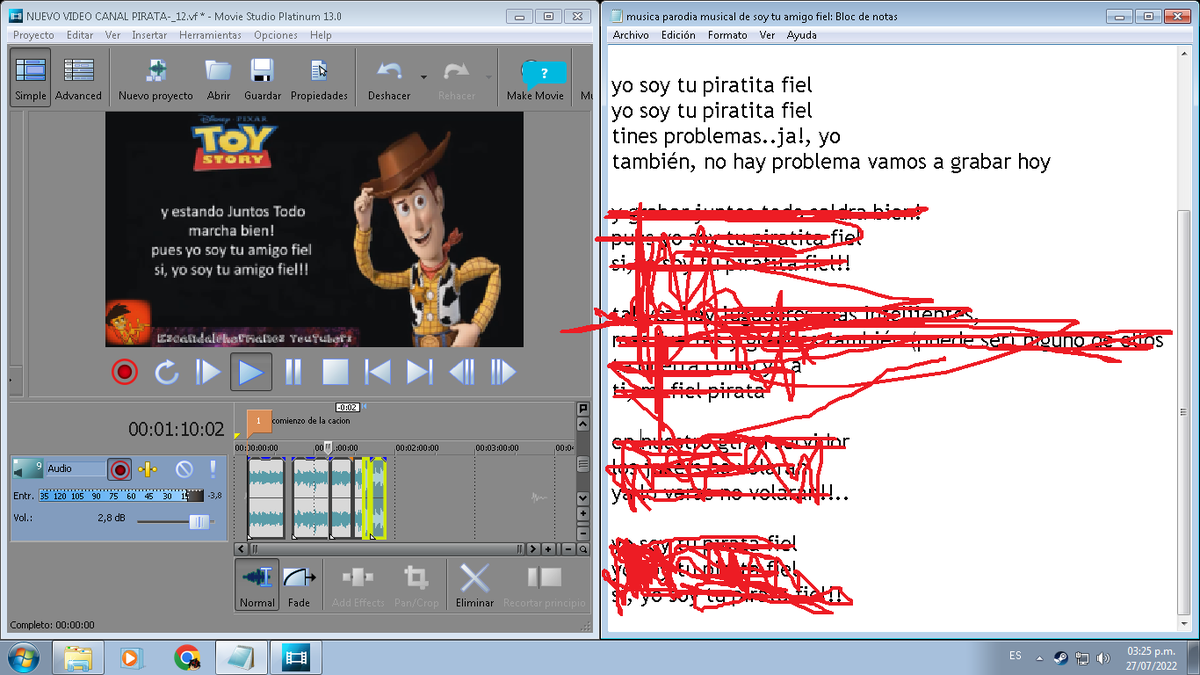Open the Proyecto menu
The height and width of the screenshot is (675, 1200).
point(33,35)
